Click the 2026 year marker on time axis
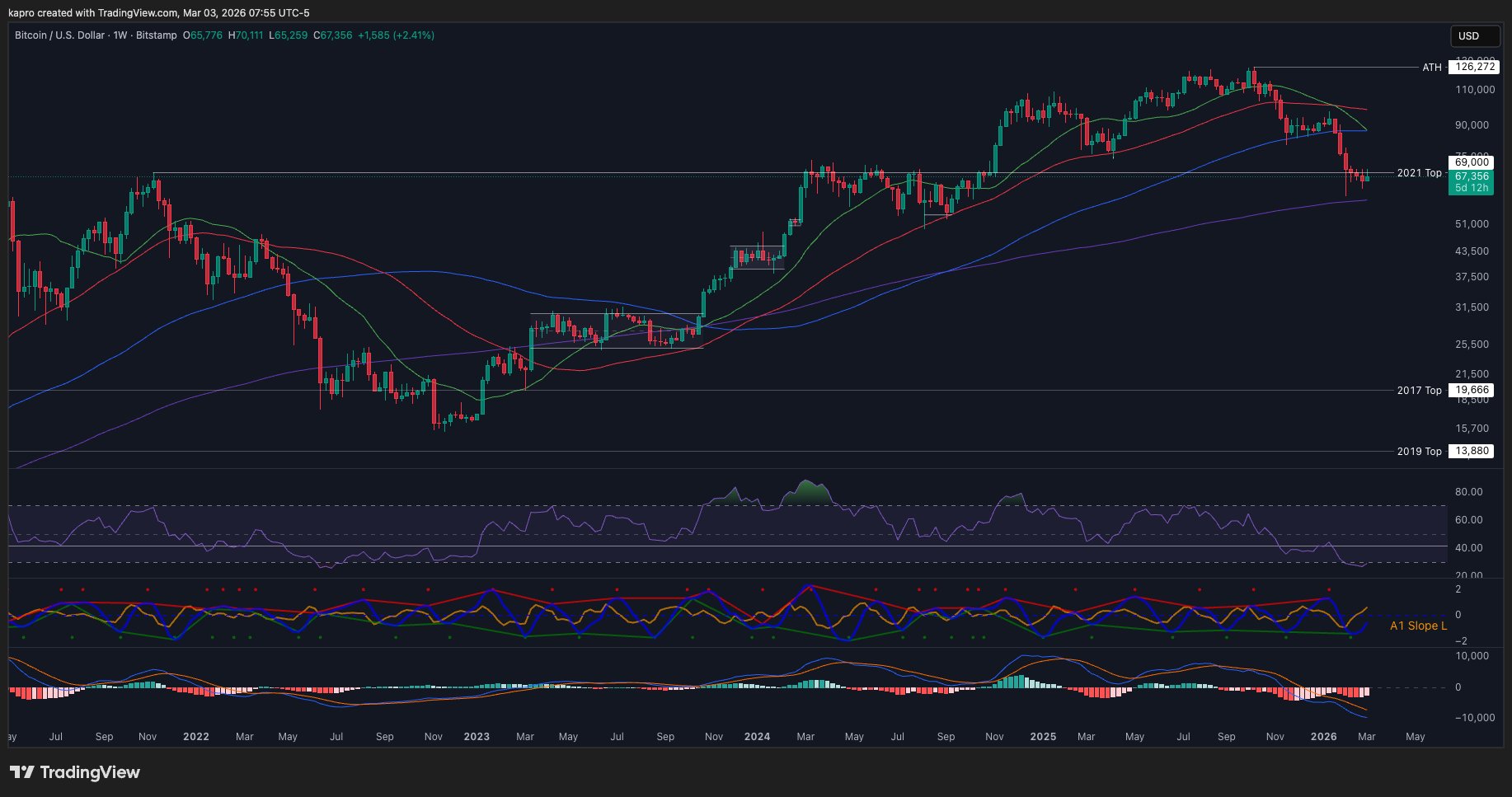 pos(1323,737)
